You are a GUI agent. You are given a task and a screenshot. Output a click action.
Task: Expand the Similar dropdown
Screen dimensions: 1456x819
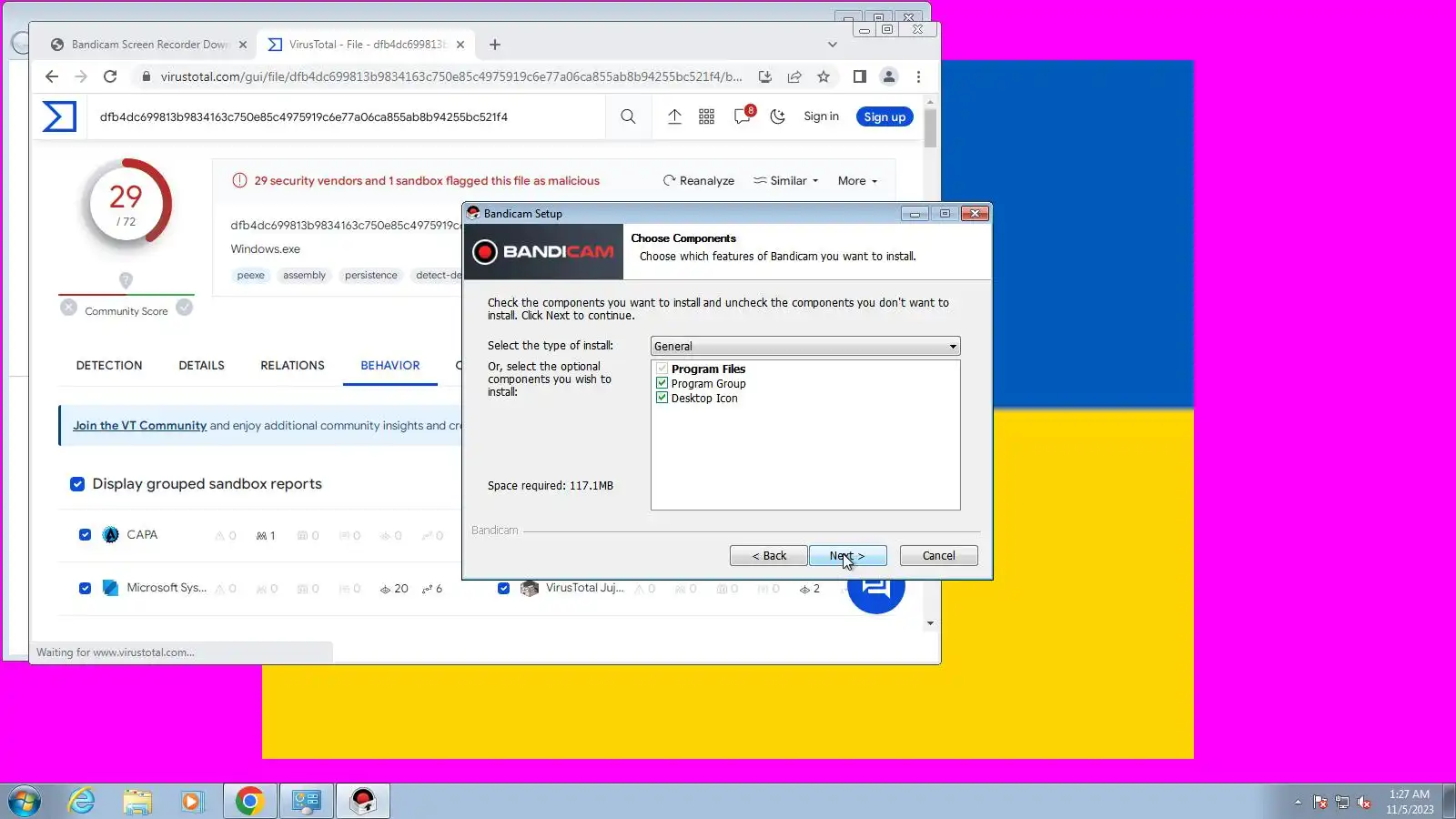point(786,181)
